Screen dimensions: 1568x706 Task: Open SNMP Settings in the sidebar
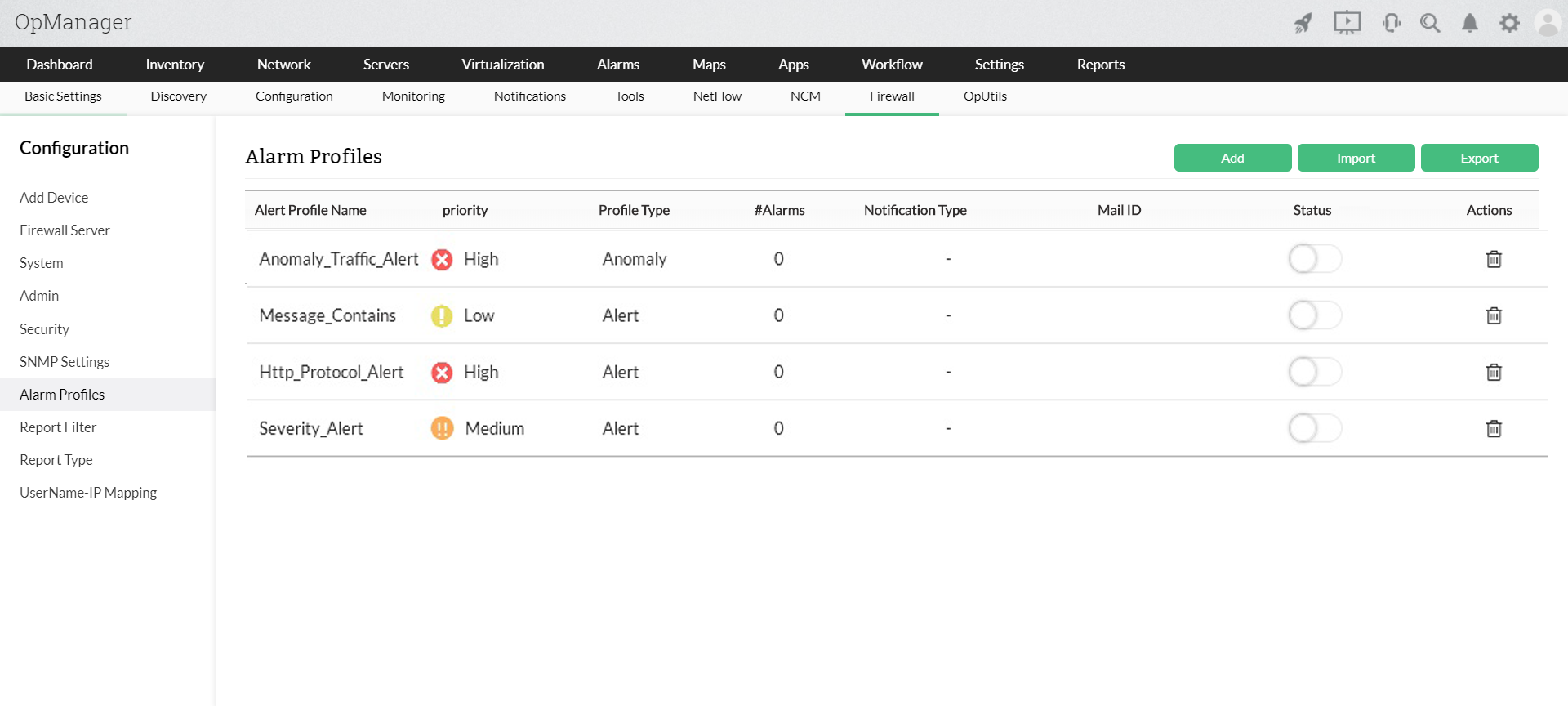65,362
